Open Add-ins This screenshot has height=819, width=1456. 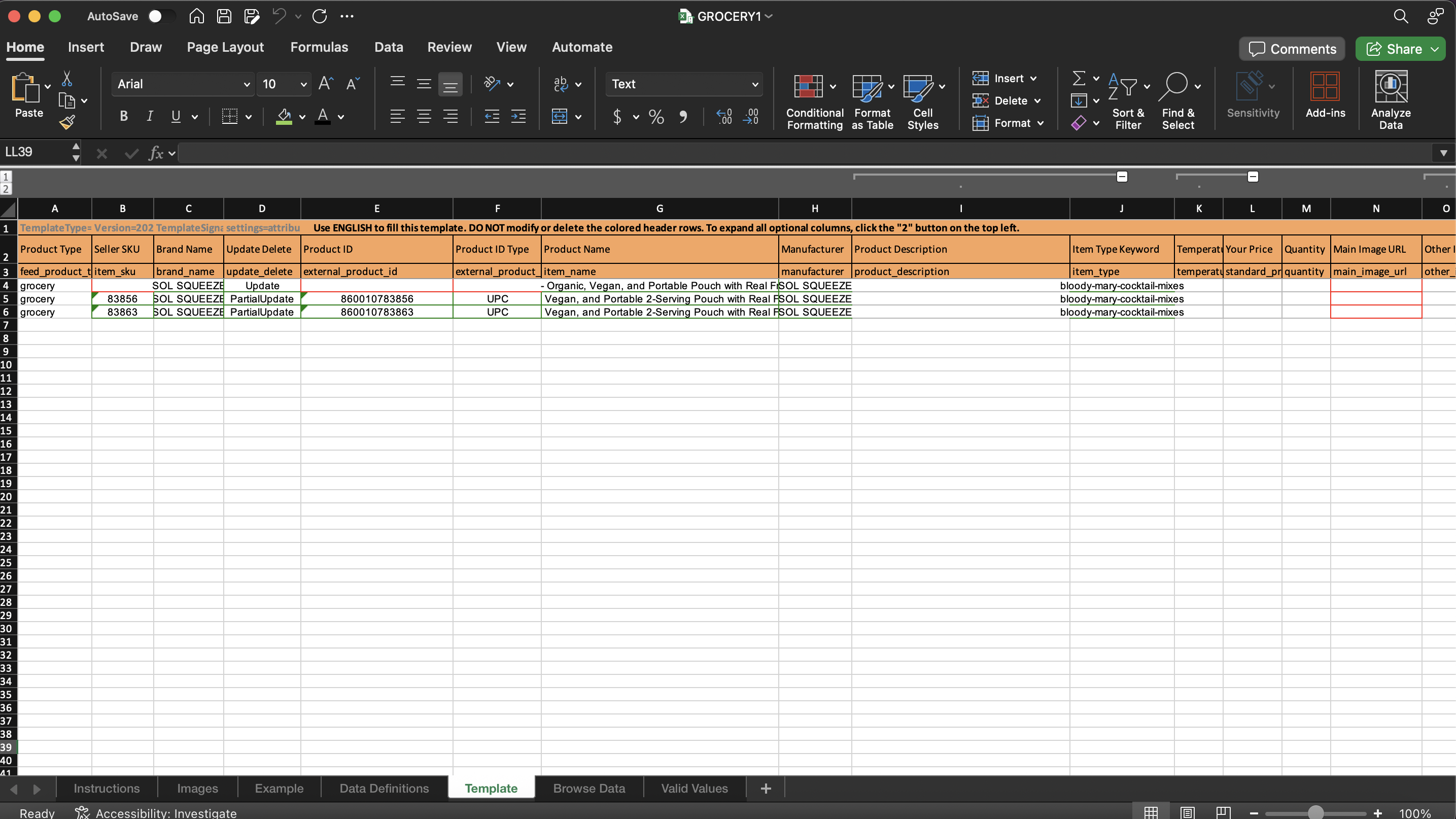click(1325, 95)
